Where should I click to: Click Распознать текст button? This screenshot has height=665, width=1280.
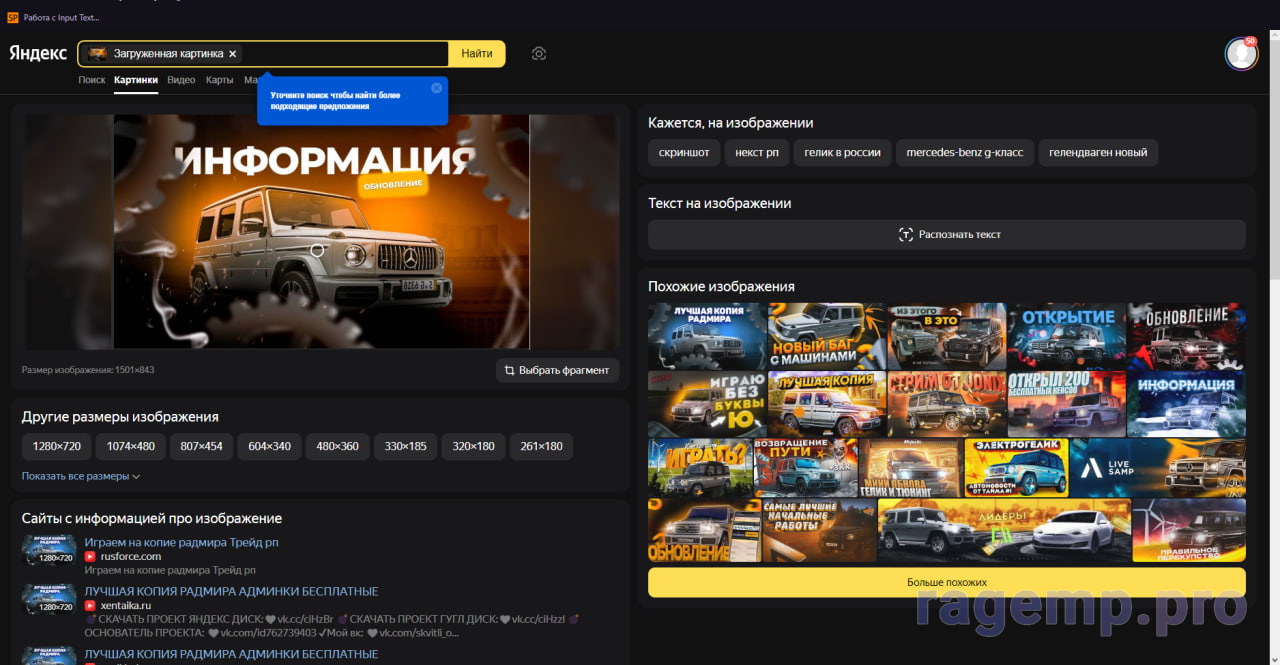tap(947, 234)
